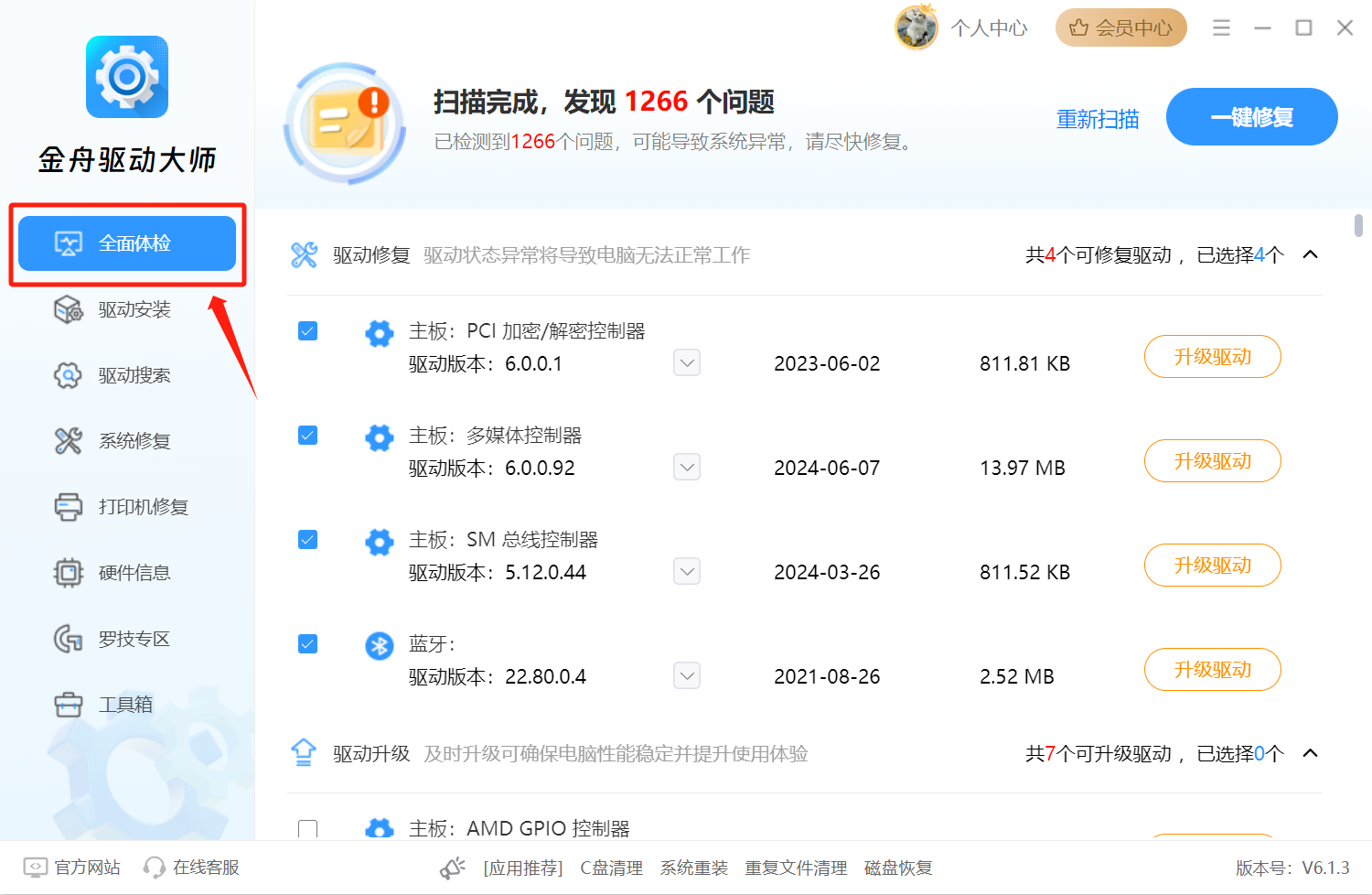This screenshot has height=895, width=1372.
Task: Open 工具箱 in the sidebar
Action: pos(127,705)
